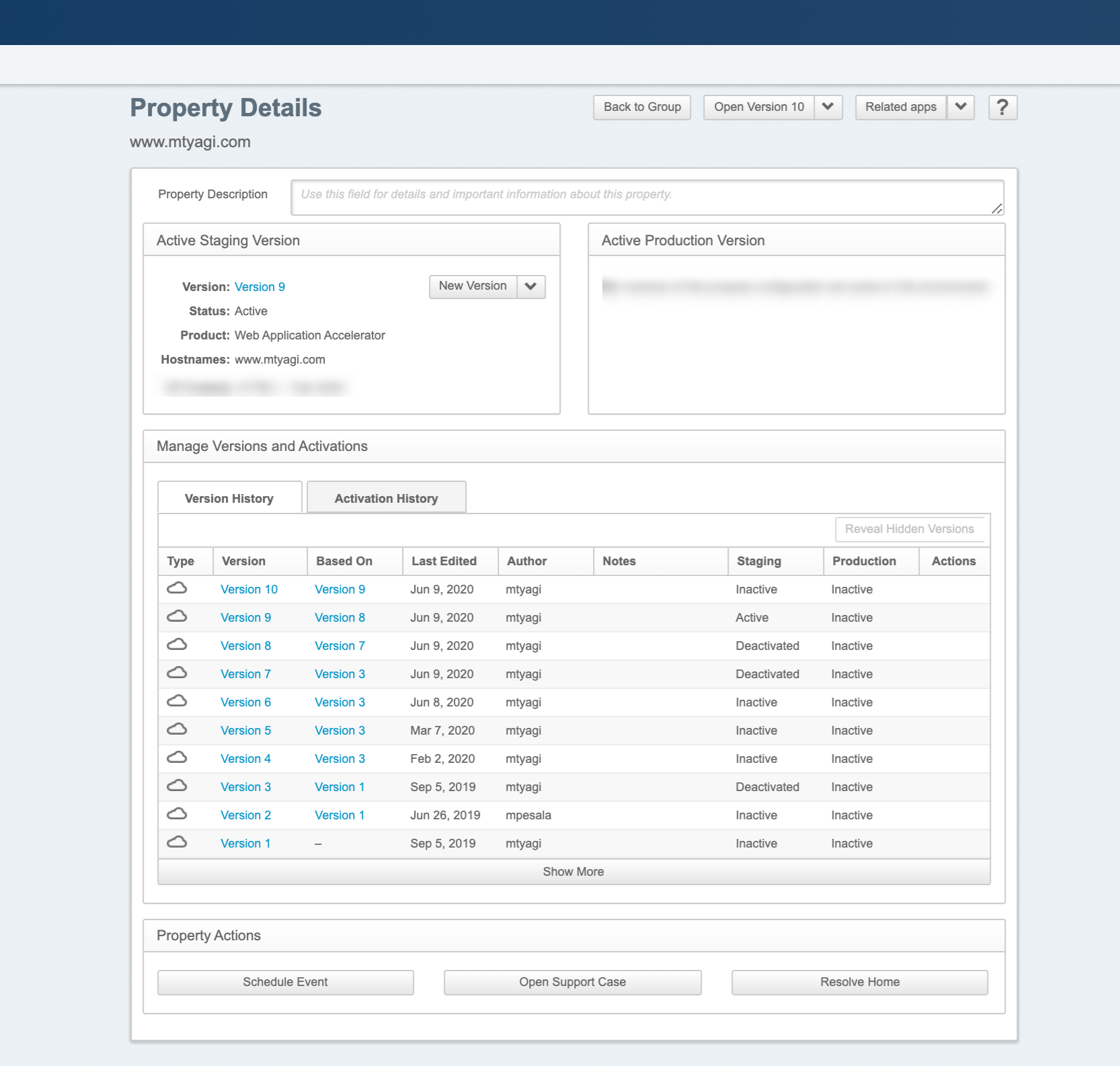Image resolution: width=1120 pixels, height=1066 pixels.
Task: Click the cloud icon in Version 7 row
Action: (177, 673)
